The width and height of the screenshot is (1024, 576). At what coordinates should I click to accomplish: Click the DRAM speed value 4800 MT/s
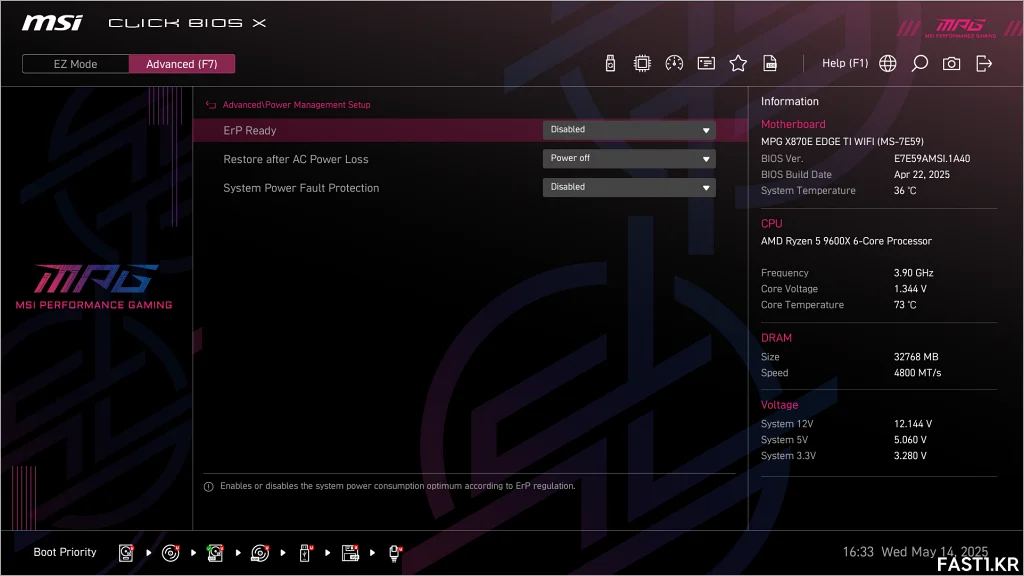(x=918, y=373)
